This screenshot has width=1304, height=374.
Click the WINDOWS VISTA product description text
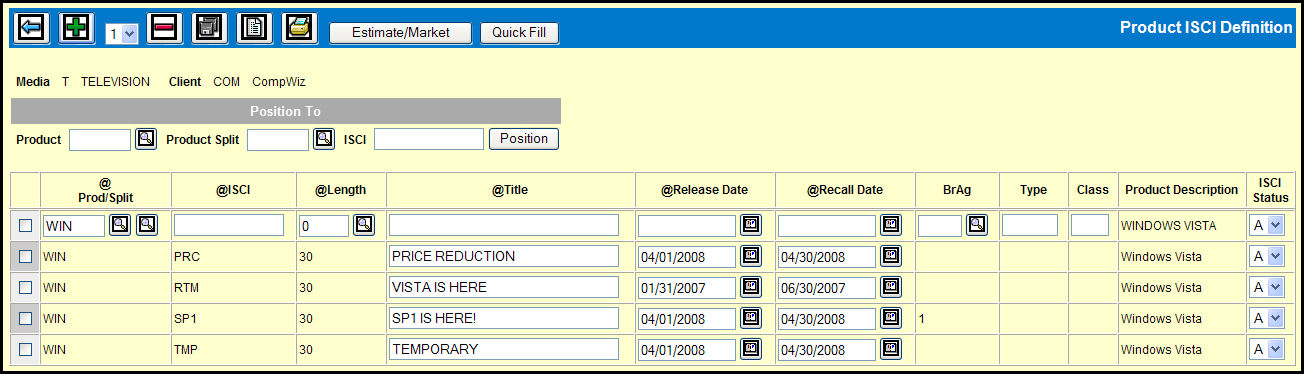point(1168,226)
